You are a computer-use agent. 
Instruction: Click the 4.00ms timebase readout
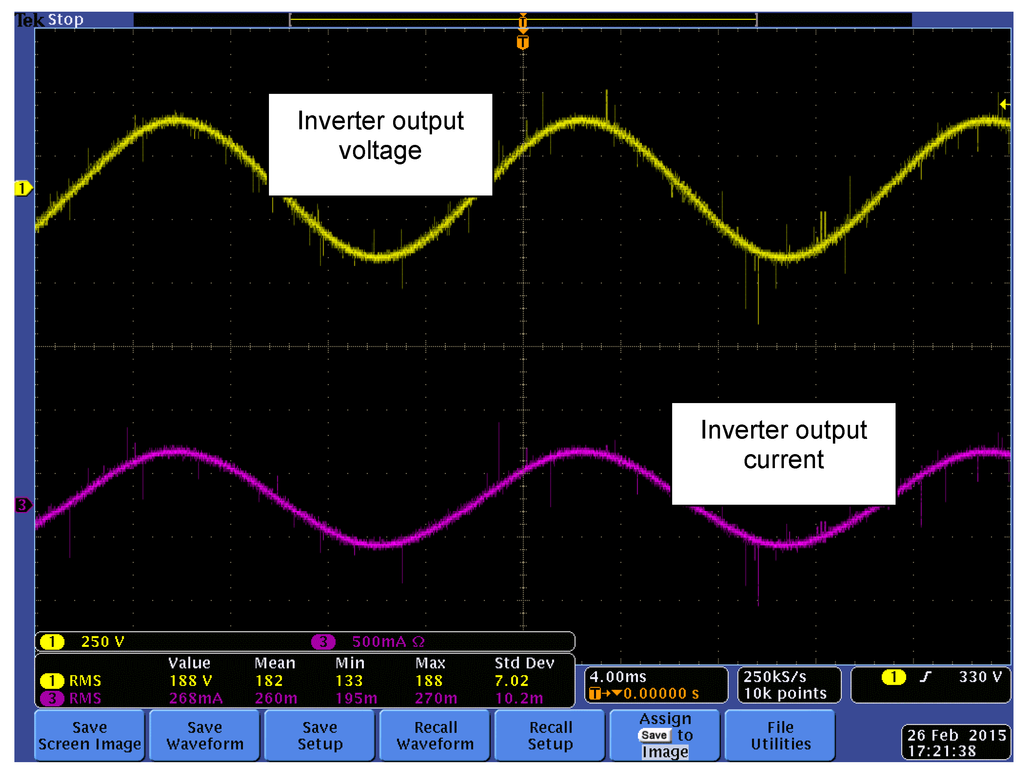(618, 677)
